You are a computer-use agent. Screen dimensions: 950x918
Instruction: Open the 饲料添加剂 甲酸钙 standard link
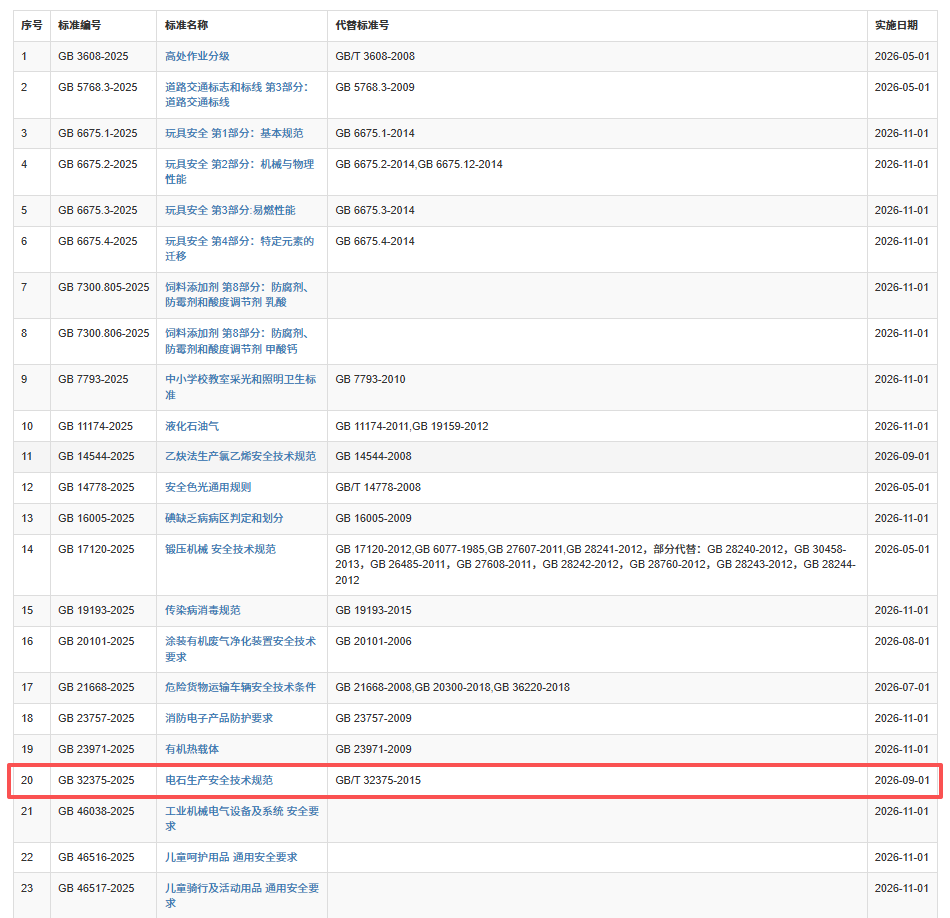click(236, 333)
